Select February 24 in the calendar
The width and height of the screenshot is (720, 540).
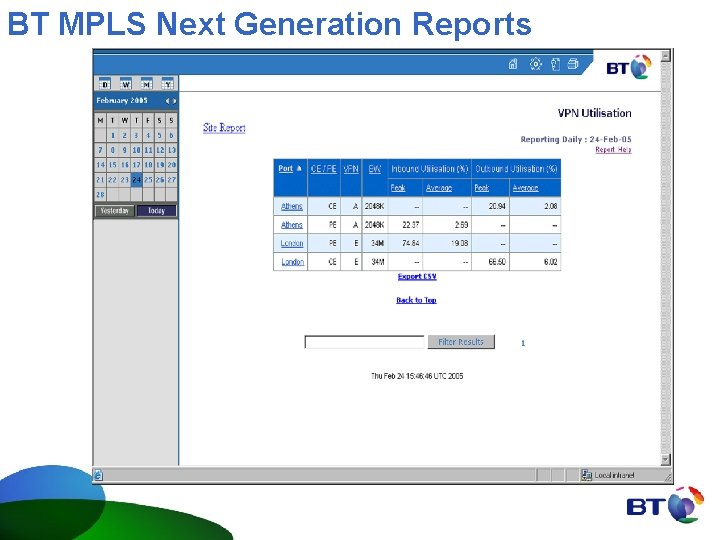(136, 180)
